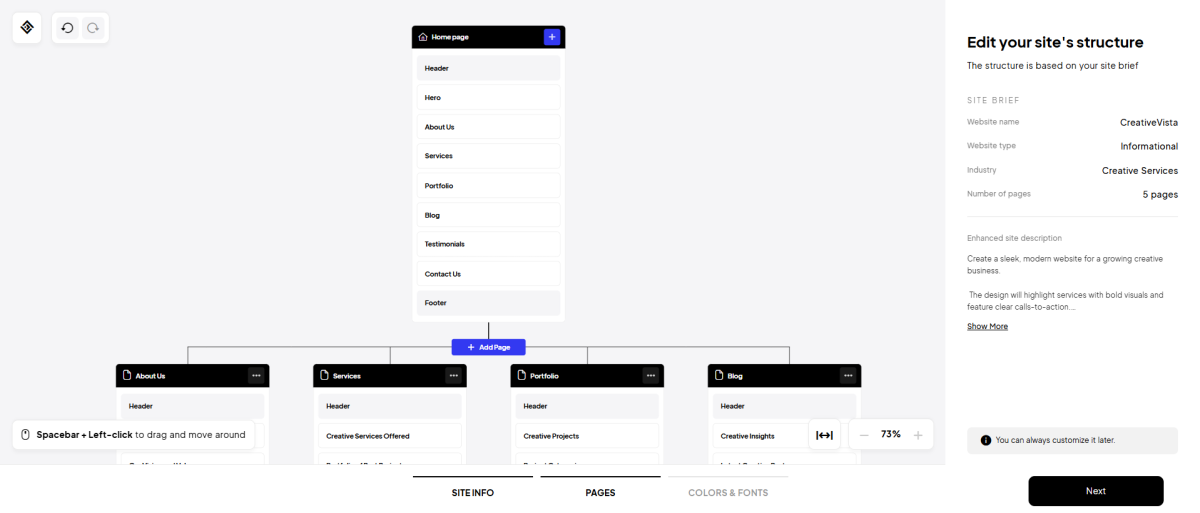
Task: Select the Hero section
Action: [x=488, y=97]
